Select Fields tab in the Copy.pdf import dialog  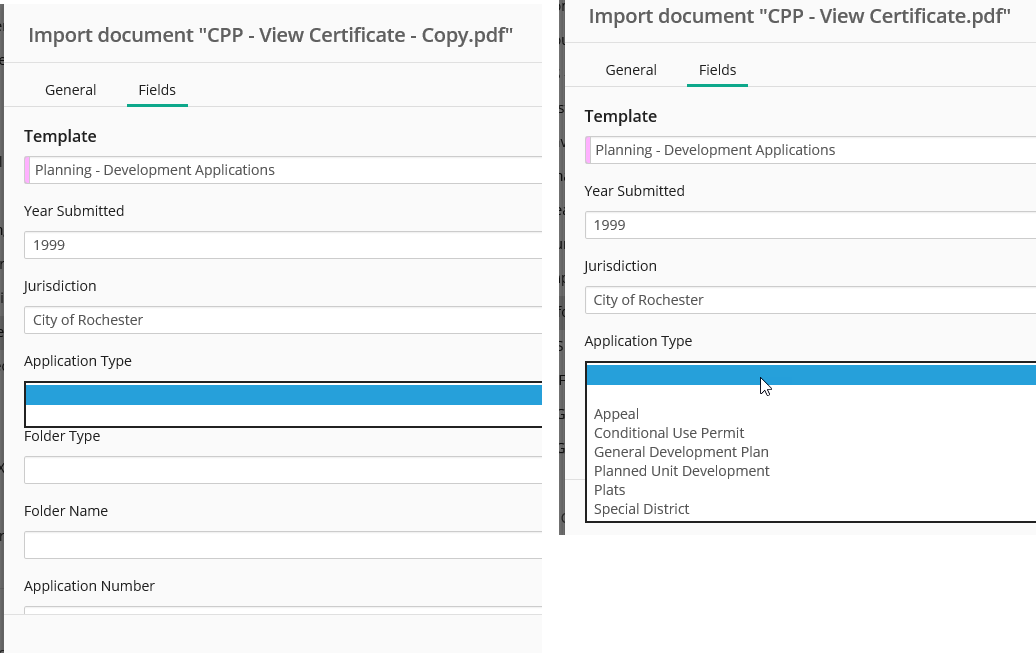click(157, 90)
